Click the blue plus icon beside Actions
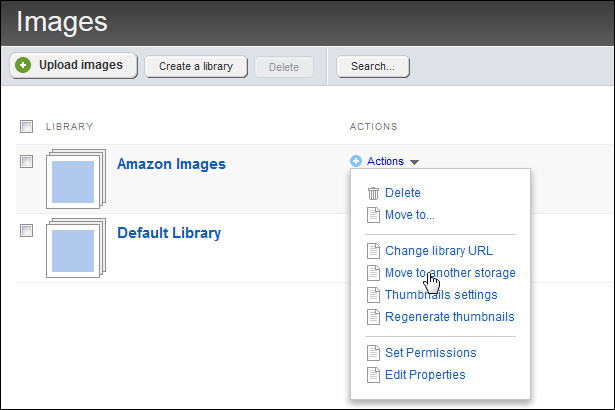Image resolution: width=615 pixels, height=410 pixels. click(356, 161)
